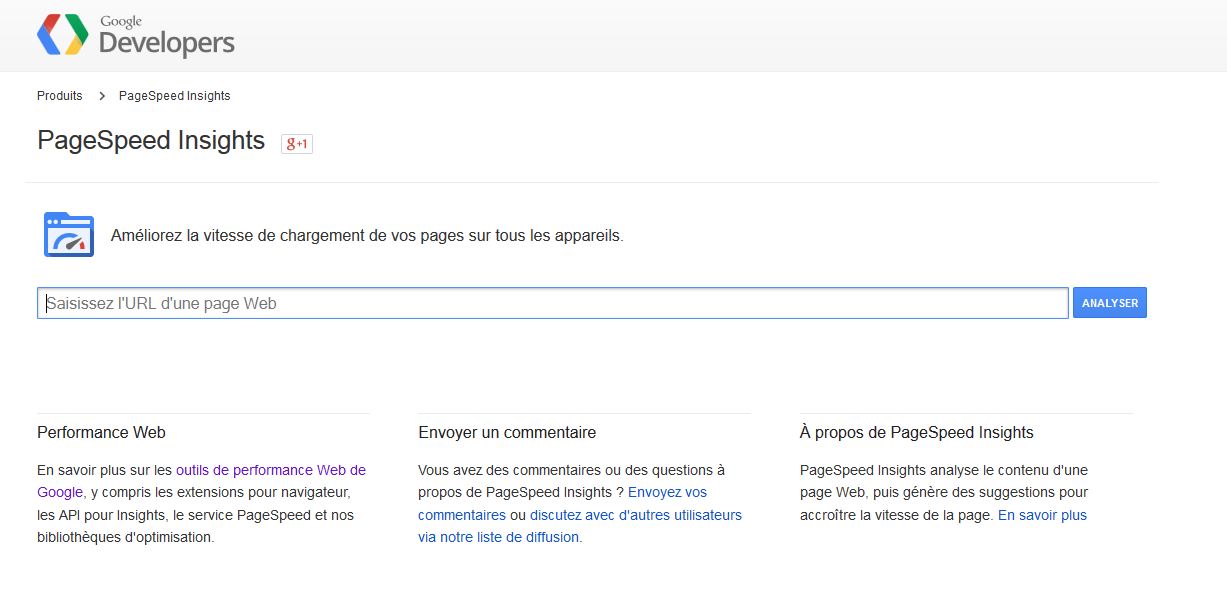Click the À propos de PageSpeed Insights heading
The image size is (1227, 604).
pyautogui.click(x=917, y=433)
